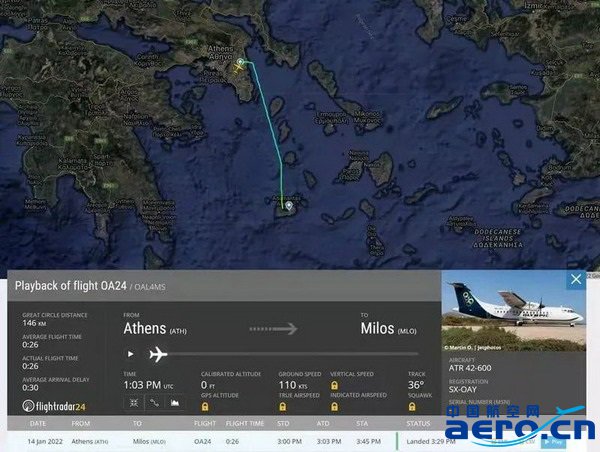The width and height of the screenshot is (600, 452).
Task: Click the Vertical Speed lock icon
Action: pyautogui.click(x=334, y=385)
